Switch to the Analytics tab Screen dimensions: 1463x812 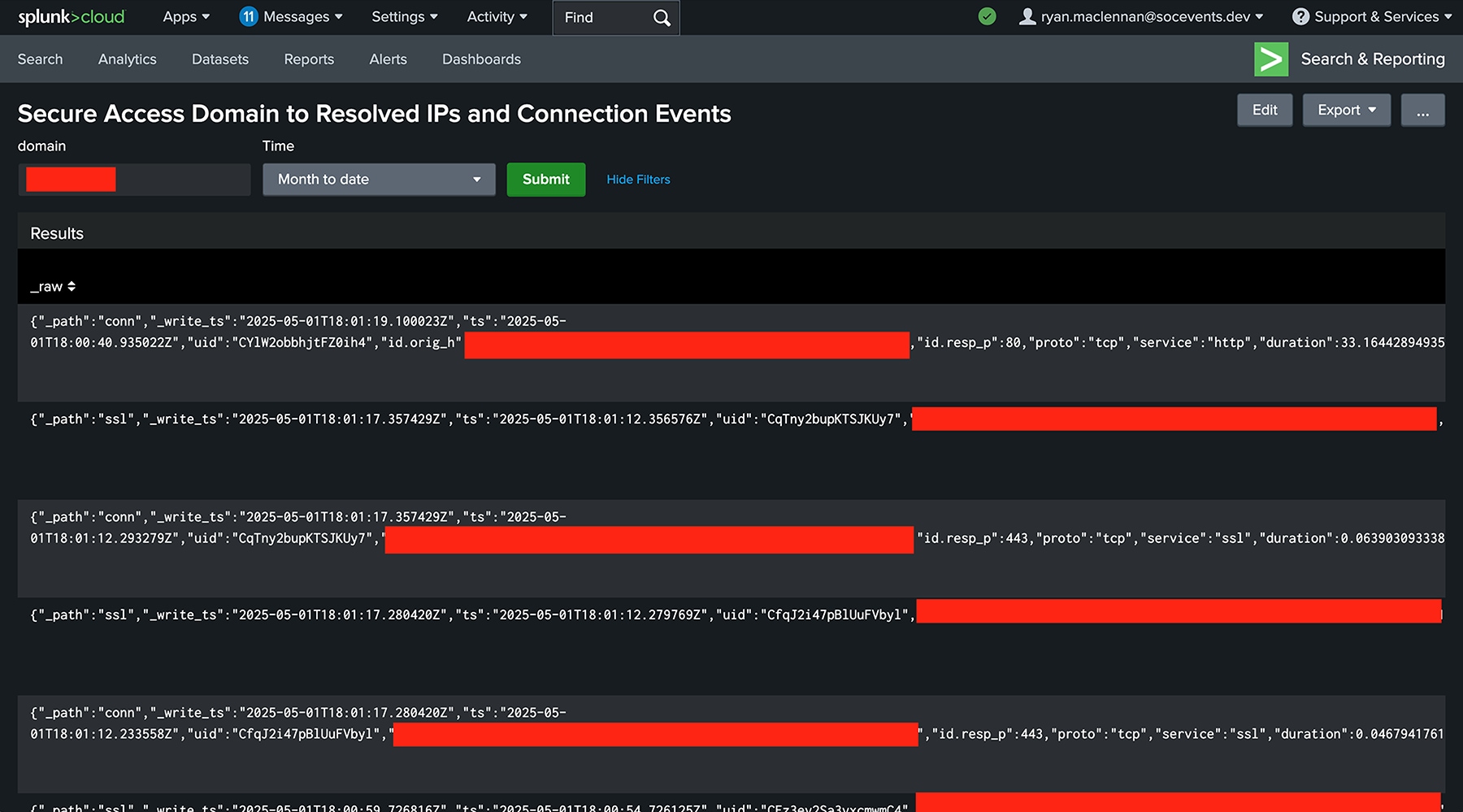coord(128,59)
